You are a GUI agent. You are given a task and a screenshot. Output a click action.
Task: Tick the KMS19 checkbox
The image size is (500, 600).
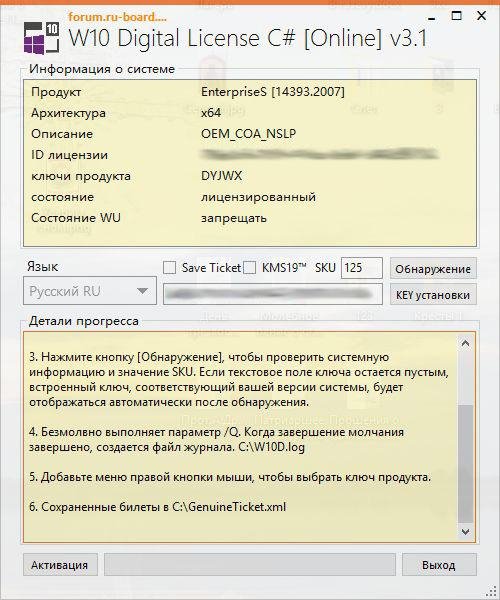coord(249,267)
